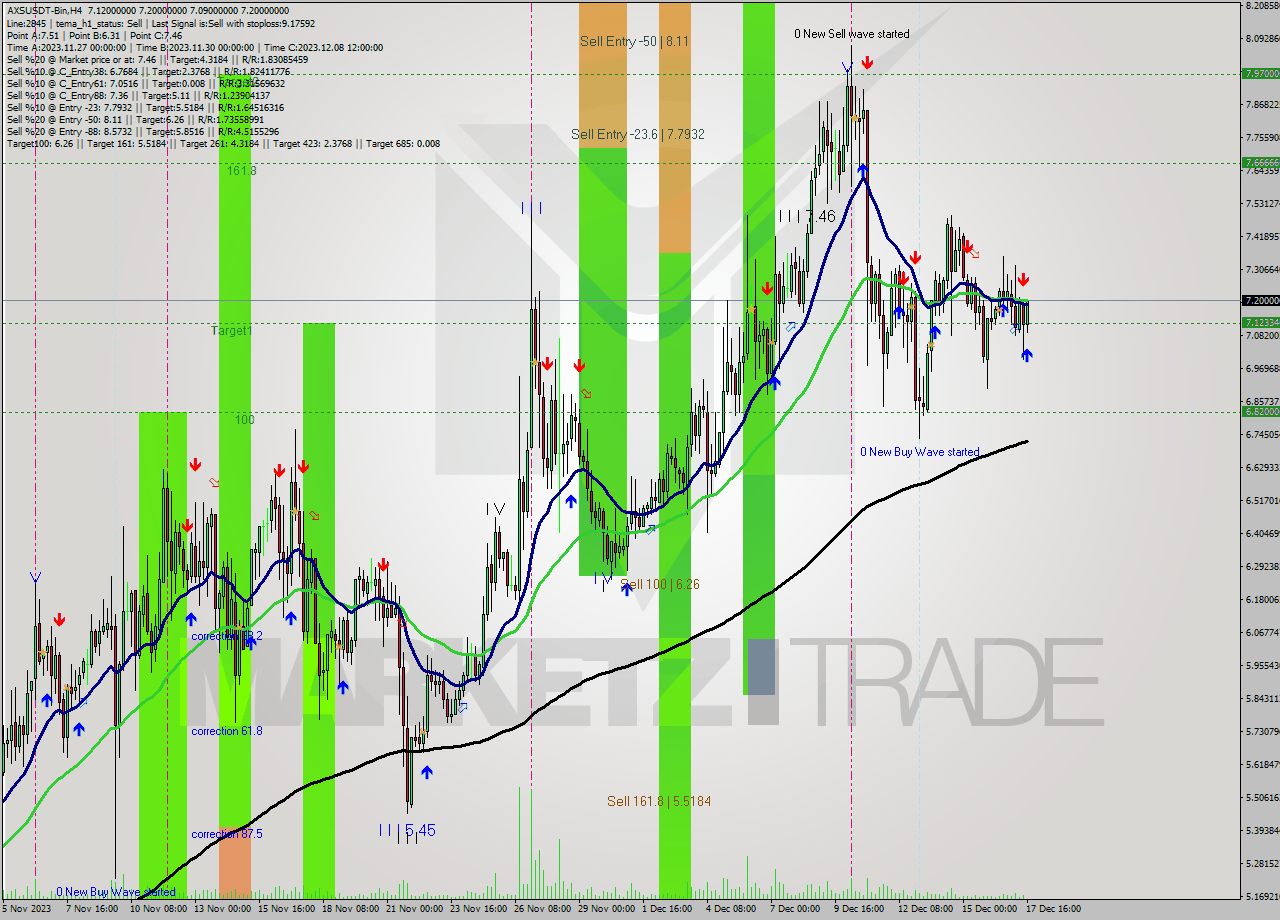
Task: Click the green price tag 7.66666
Action: click(1260, 162)
